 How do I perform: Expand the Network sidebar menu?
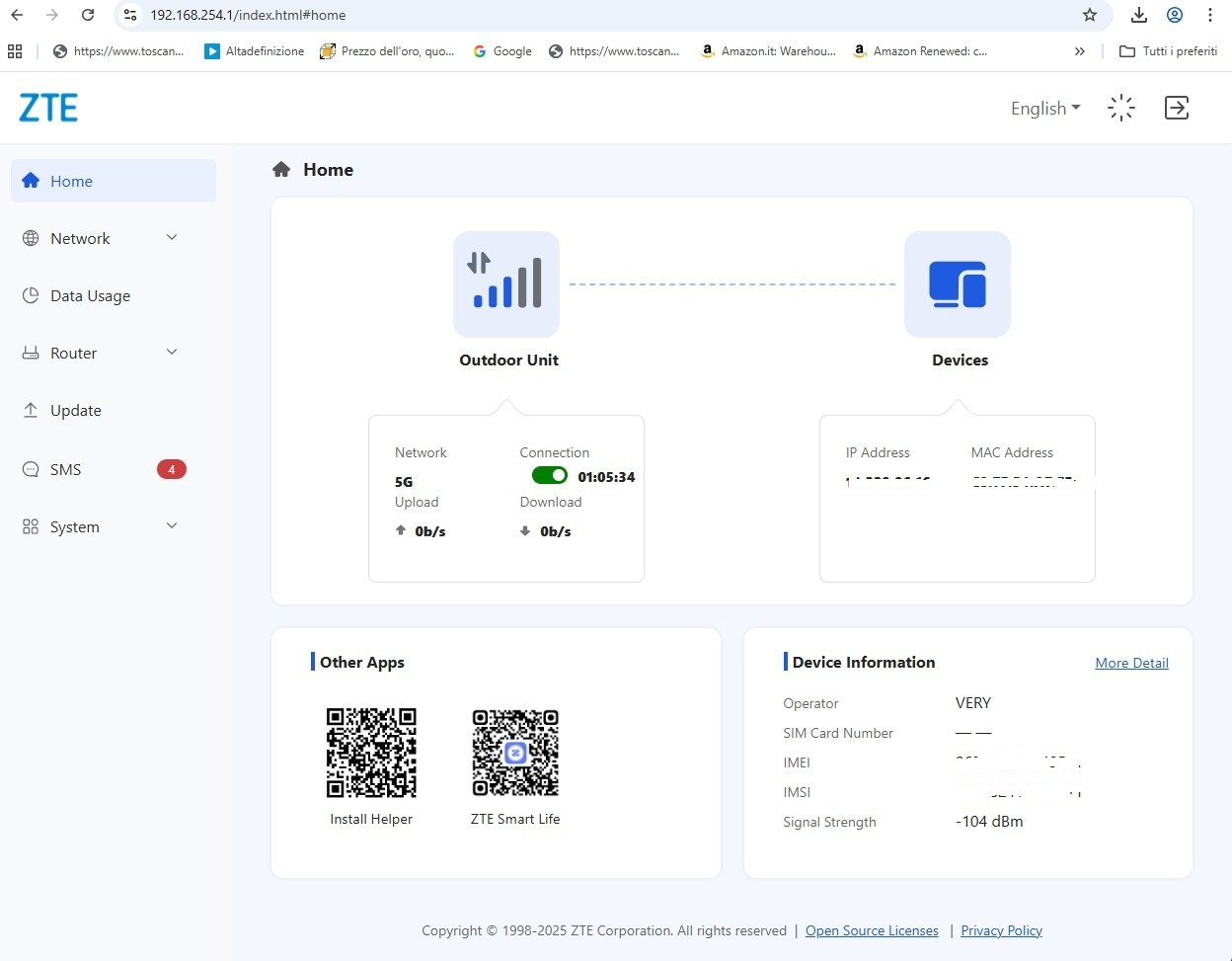pos(100,238)
